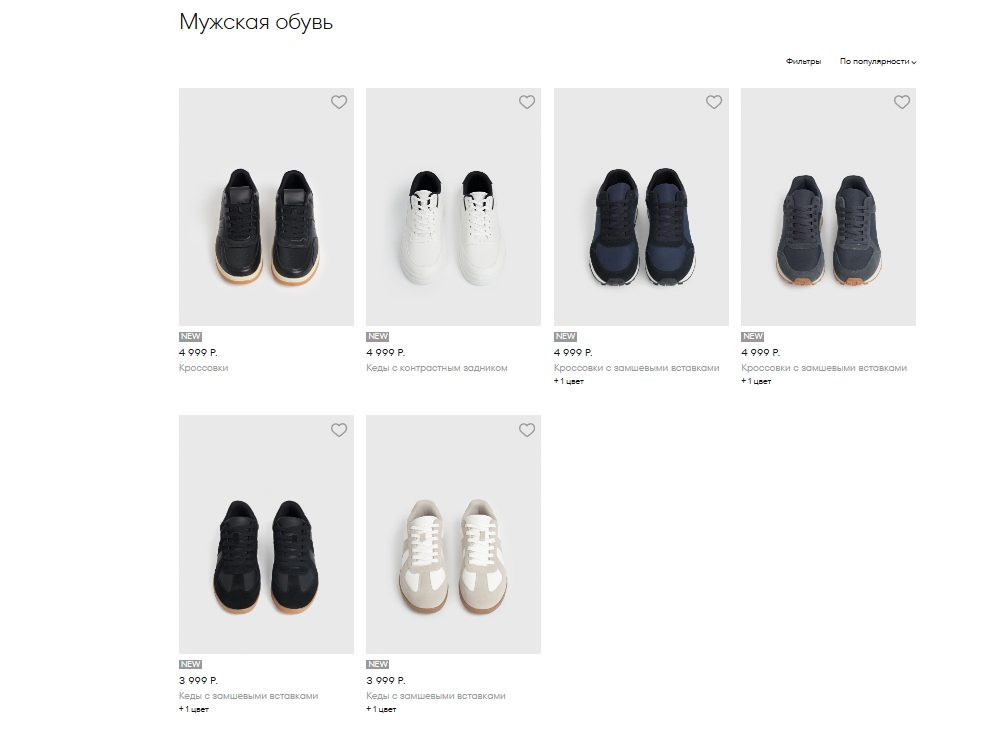Image resolution: width=1005 pixels, height=735 pixels.
Task: Heart the beige Кеды с замшевыми вставками
Action: (527, 430)
